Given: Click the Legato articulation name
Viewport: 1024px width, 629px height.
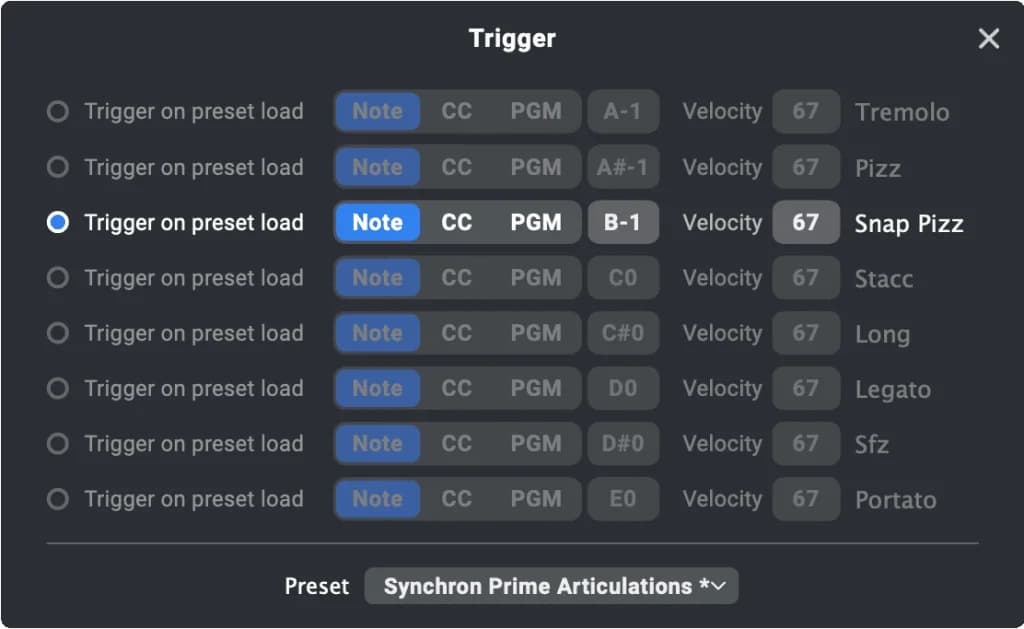Looking at the screenshot, I should pos(892,389).
